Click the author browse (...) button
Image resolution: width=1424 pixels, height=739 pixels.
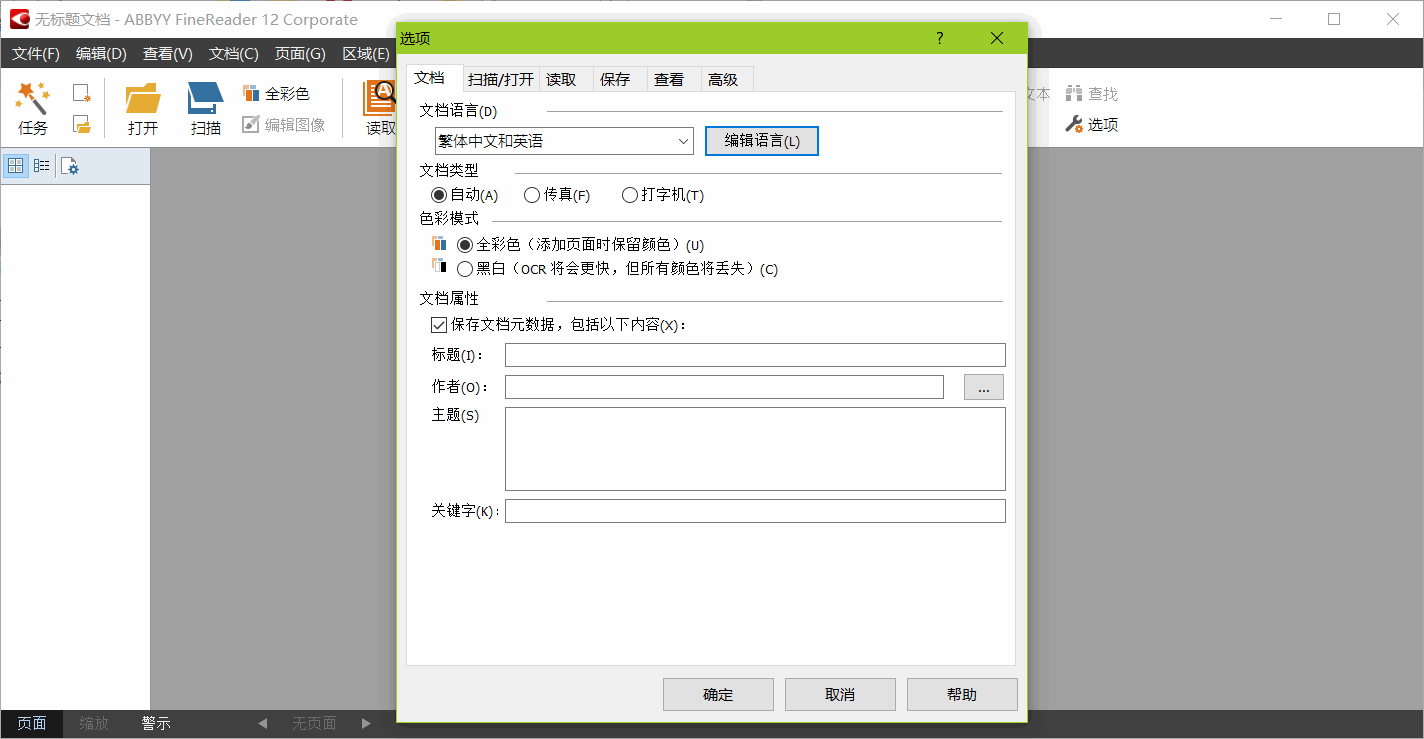pos(983,387)
